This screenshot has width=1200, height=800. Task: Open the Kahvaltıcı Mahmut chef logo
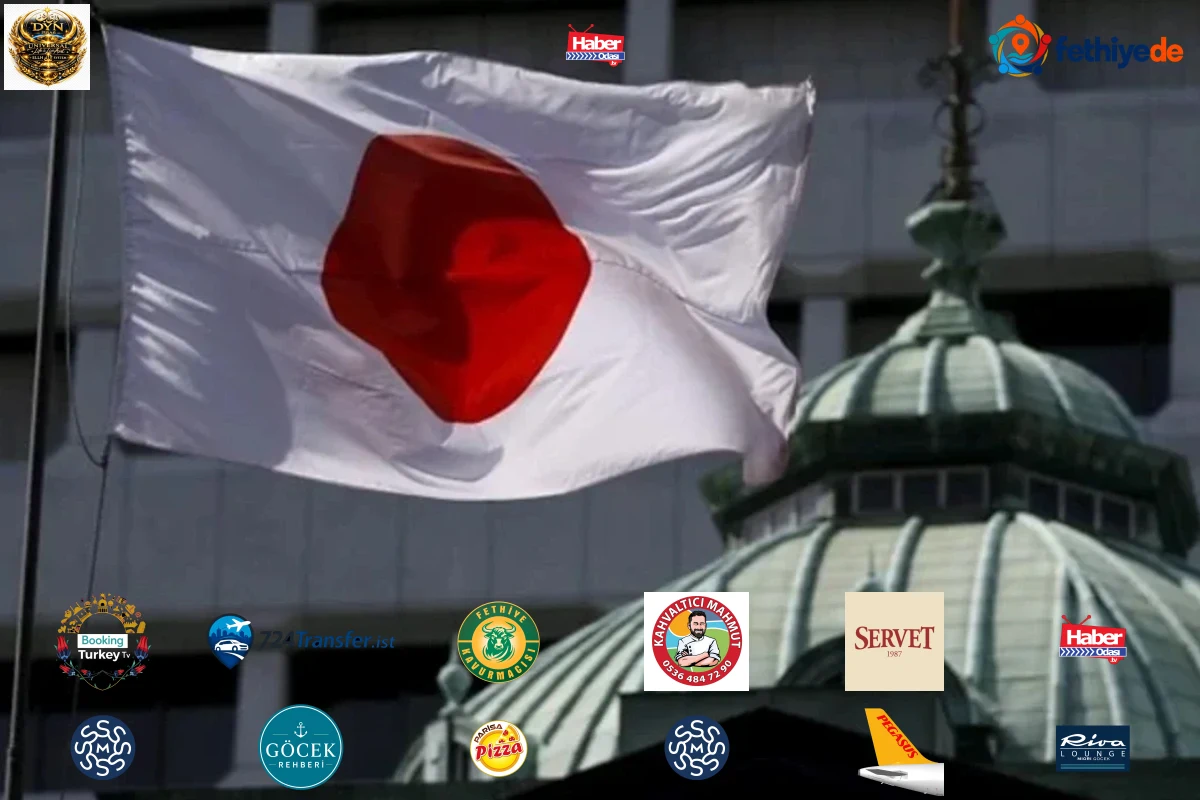pos(696,642)
